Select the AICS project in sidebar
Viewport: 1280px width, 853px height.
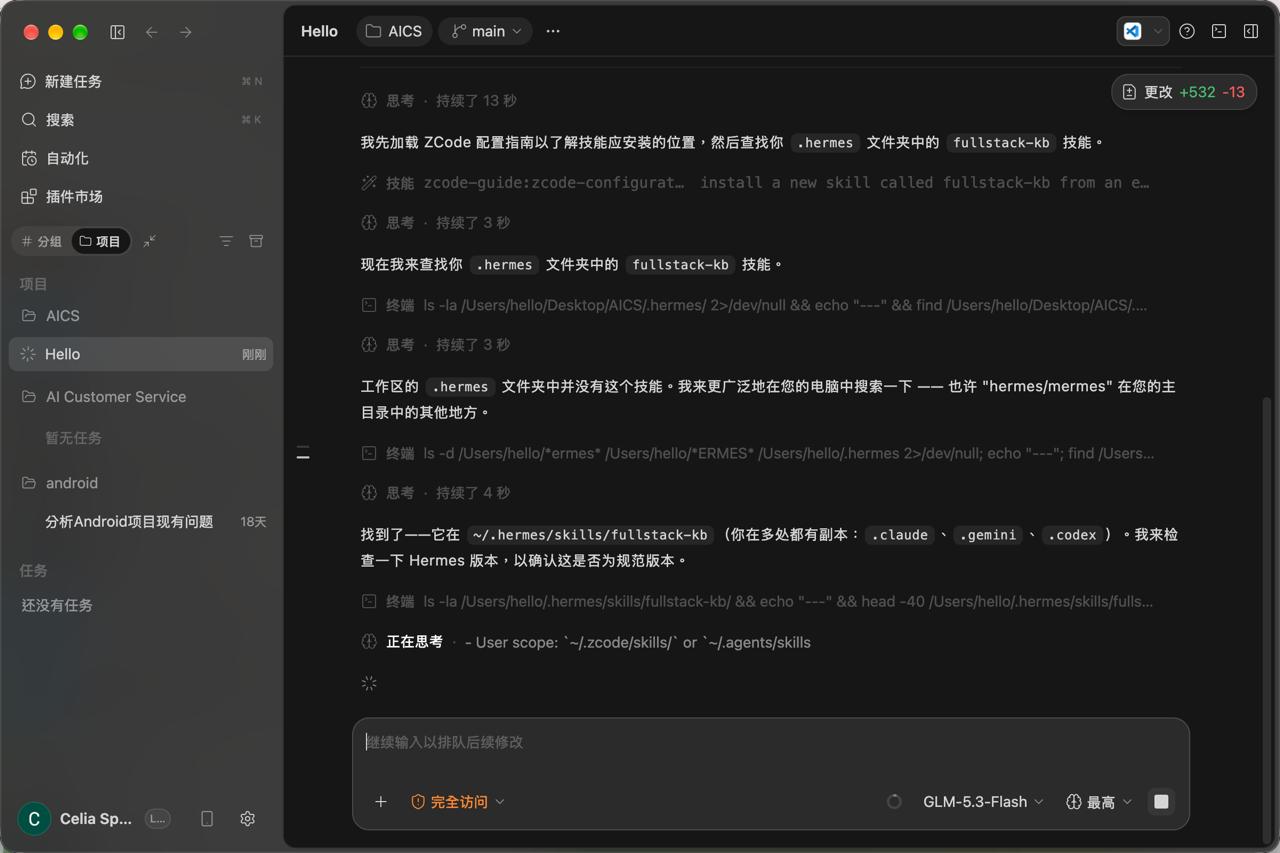141,316
